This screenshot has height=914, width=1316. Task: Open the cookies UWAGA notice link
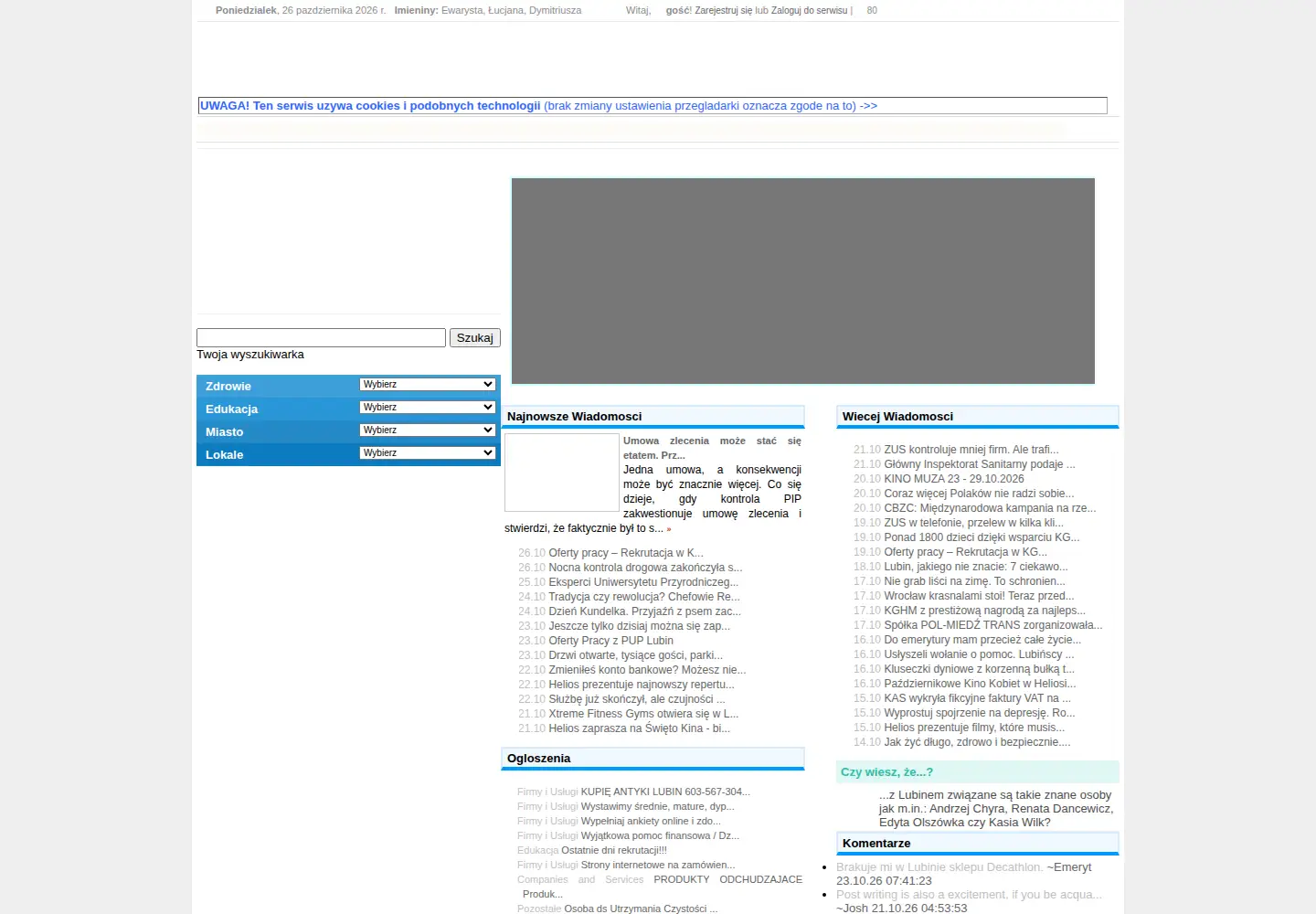coord(538,106)
